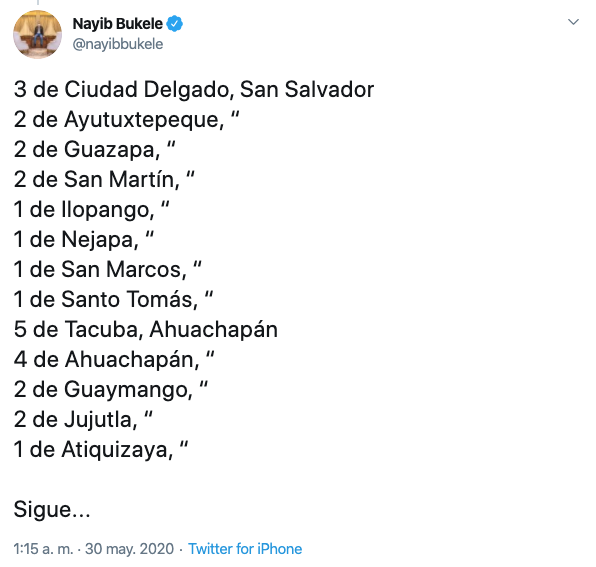Viewport: 596px width, 567px height.
Task: Click the 2 de Jujutla line
Action: click(x=83, y=420)
